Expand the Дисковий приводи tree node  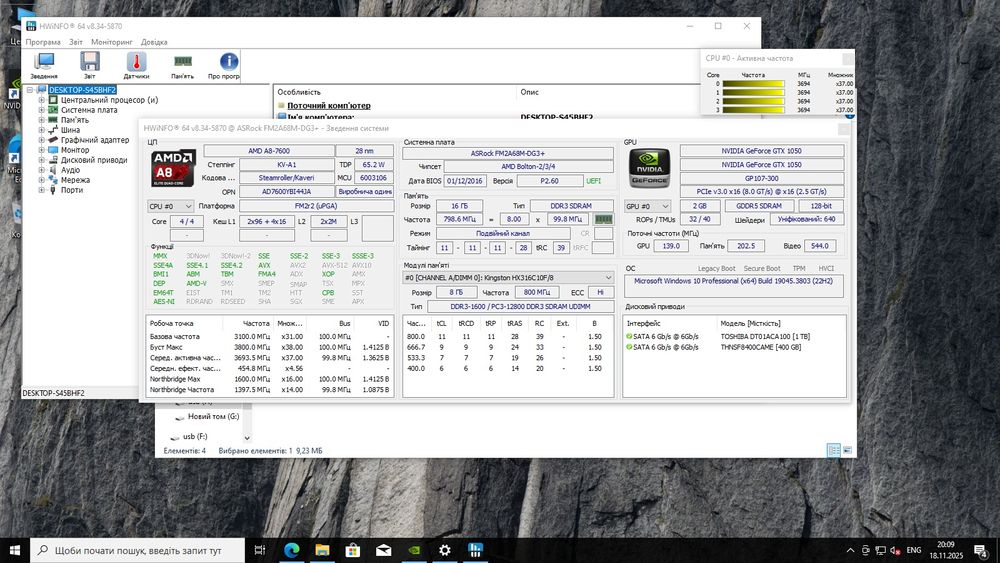41,160
